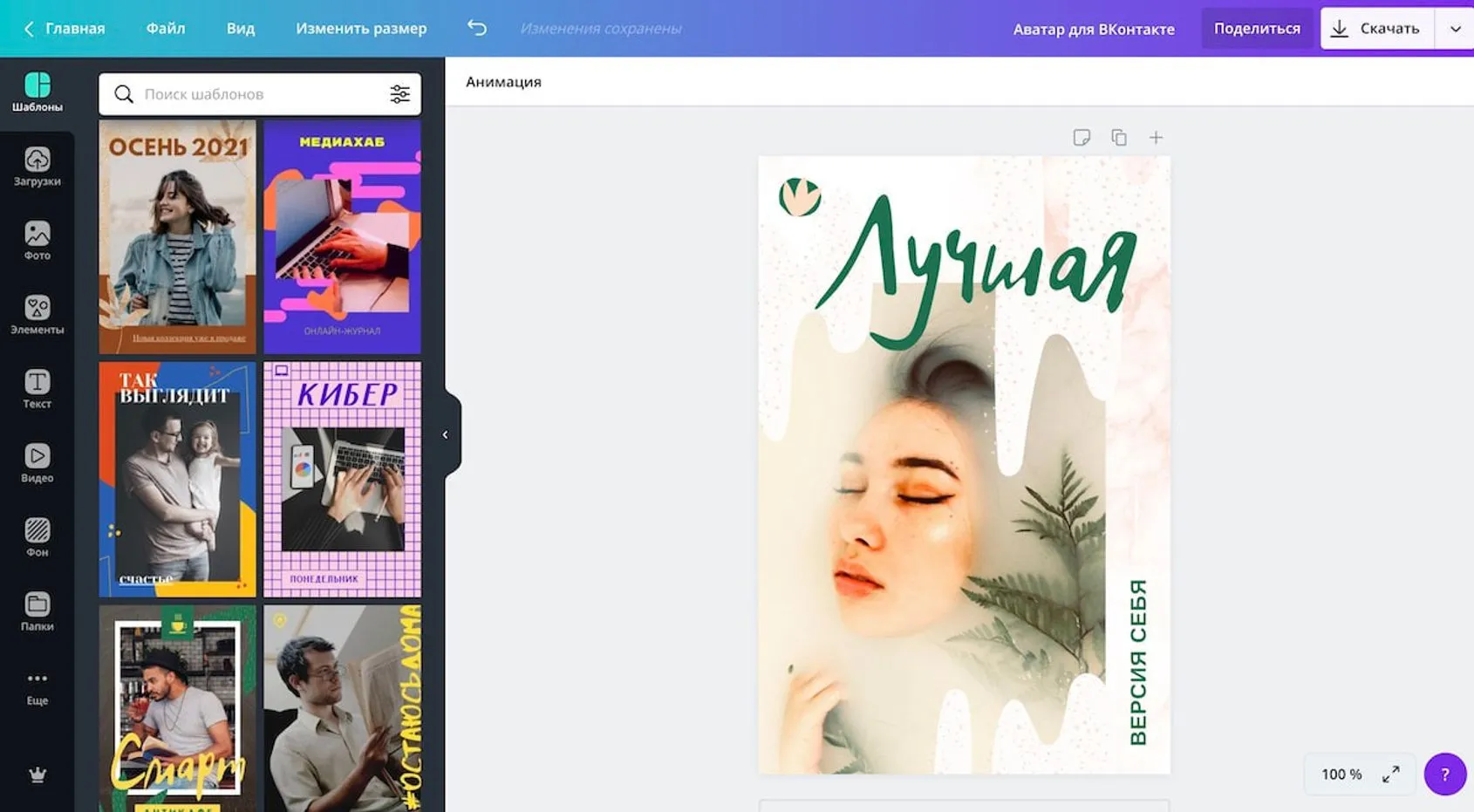Open the help question mark button
Image resolution: width=1474 pixels, height=812 pixels.
(x=1444, y=774)
